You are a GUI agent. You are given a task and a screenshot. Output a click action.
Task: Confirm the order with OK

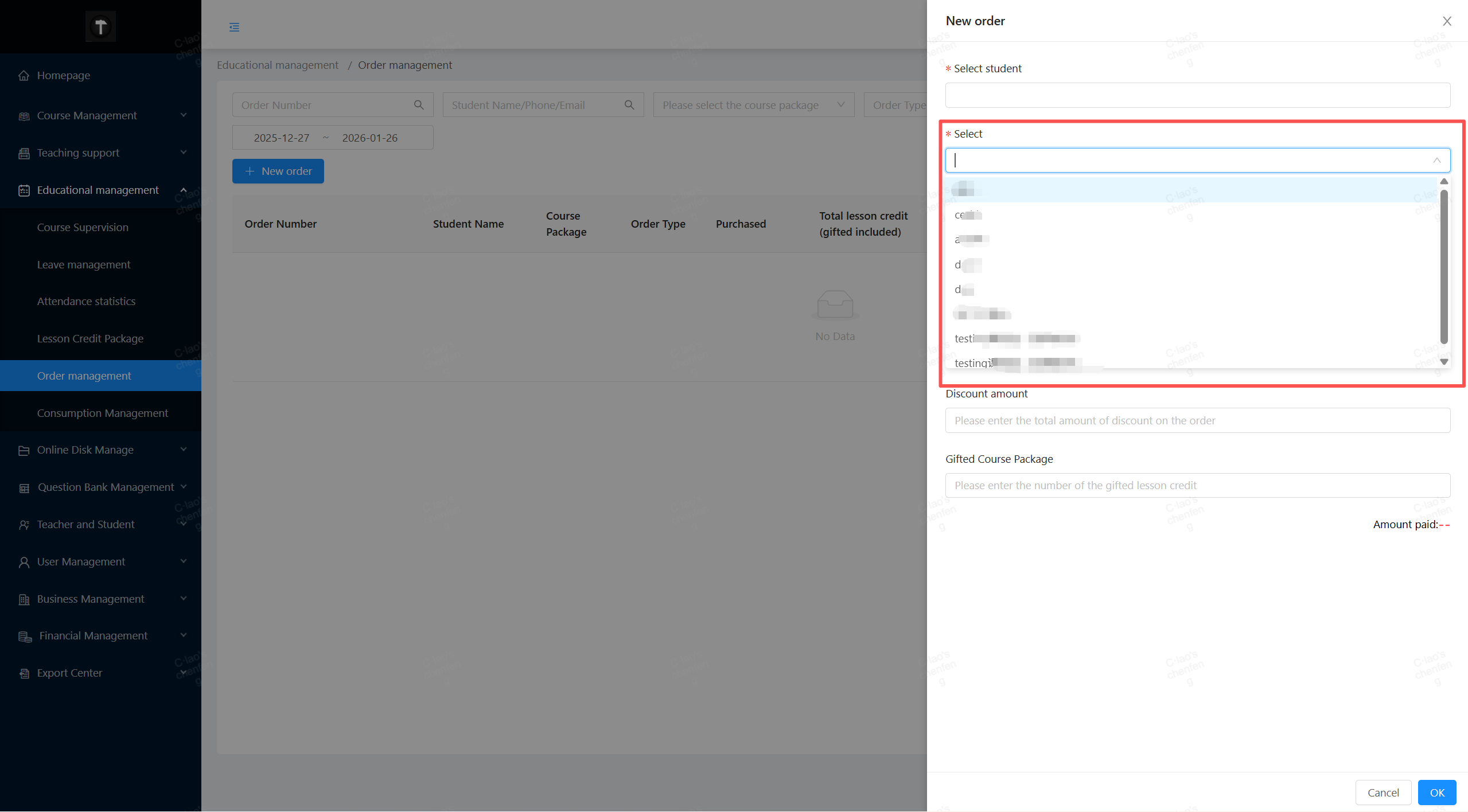(1436, 793)
